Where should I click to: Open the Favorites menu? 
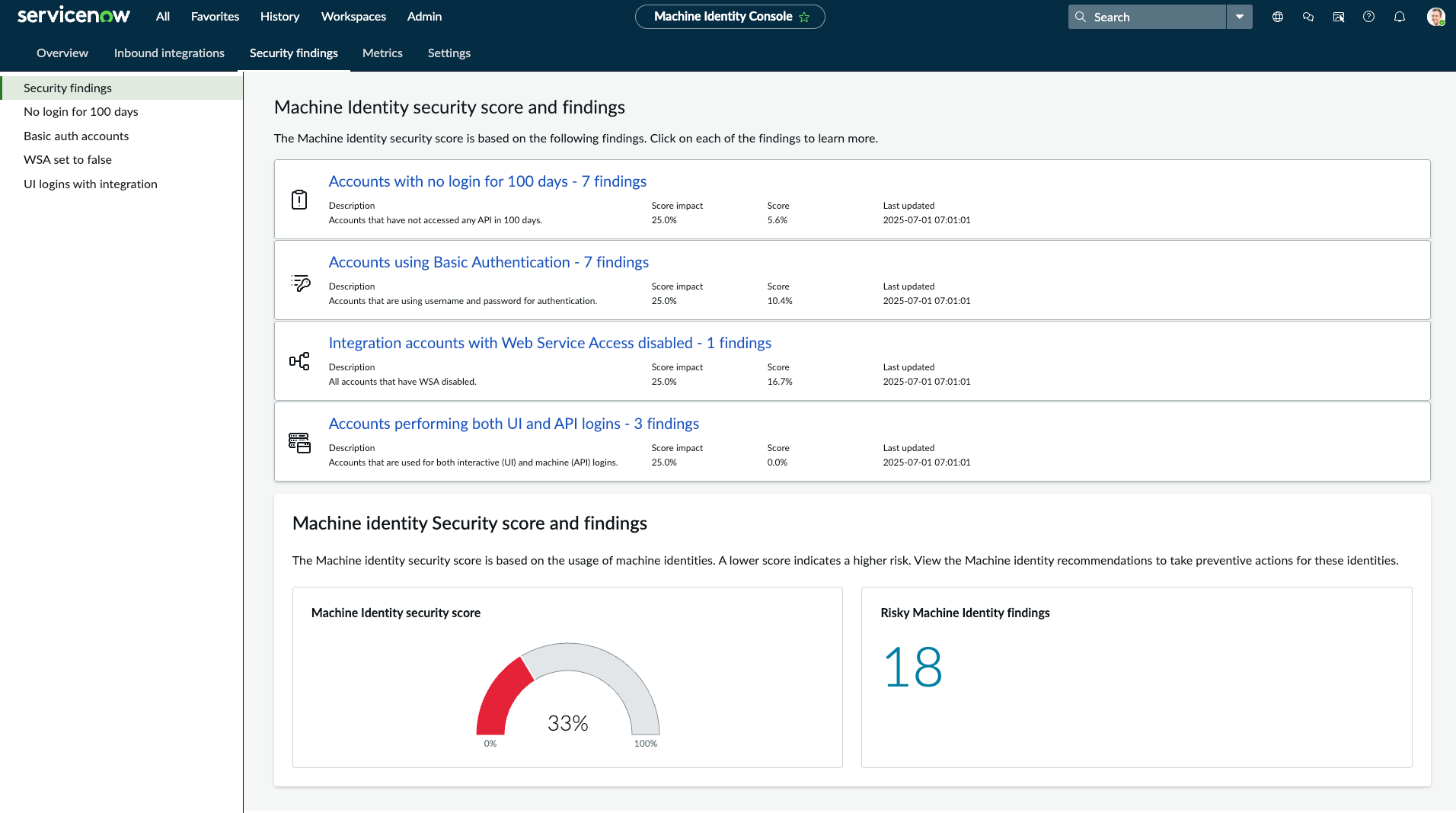pyautogui.click(x=215, y=16)
